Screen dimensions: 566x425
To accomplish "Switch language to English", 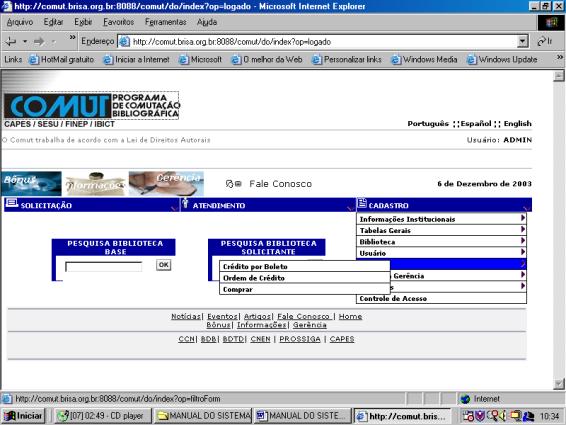I will click(x=517, y=124).
